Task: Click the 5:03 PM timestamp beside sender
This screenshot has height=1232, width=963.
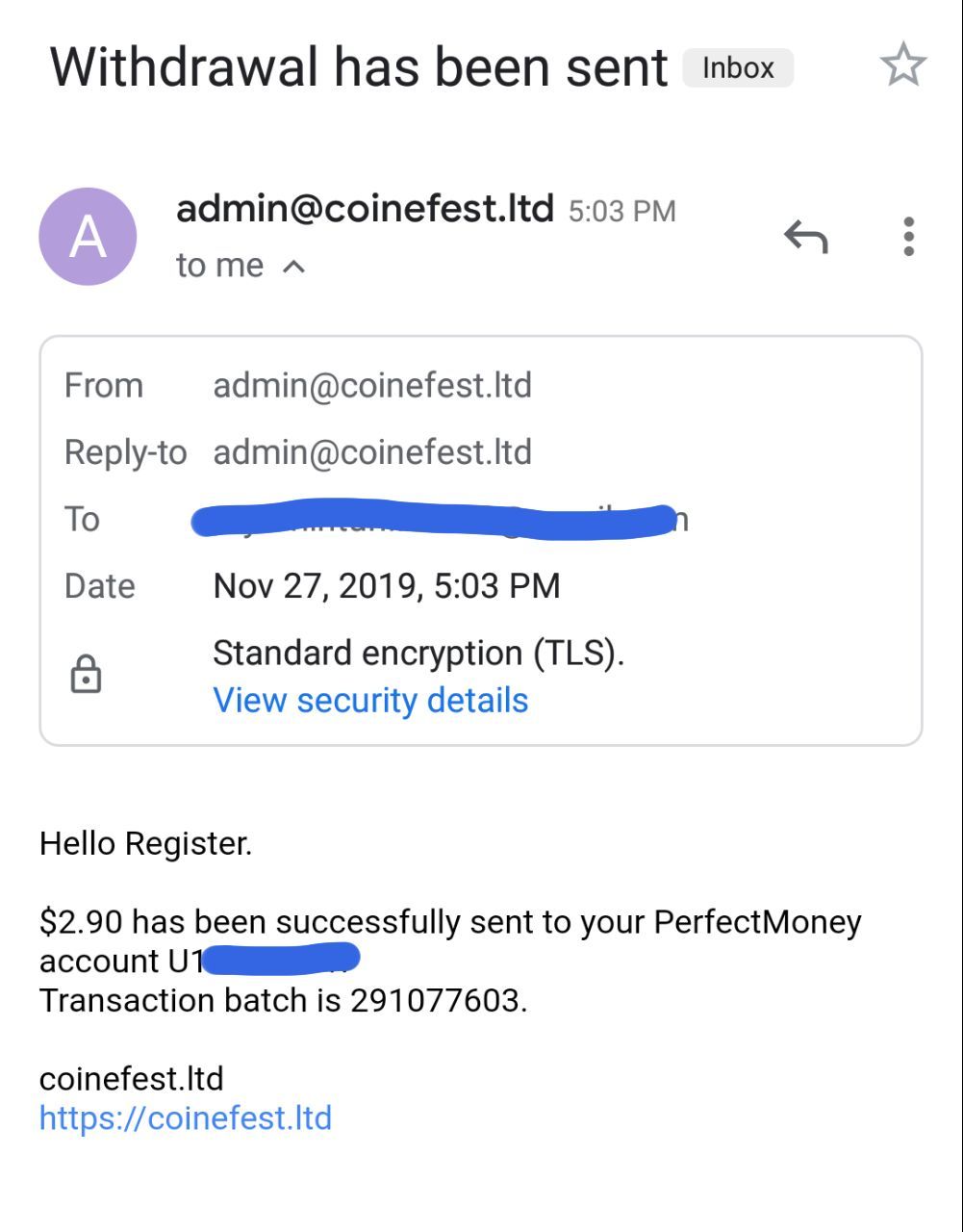Action: 621,212
